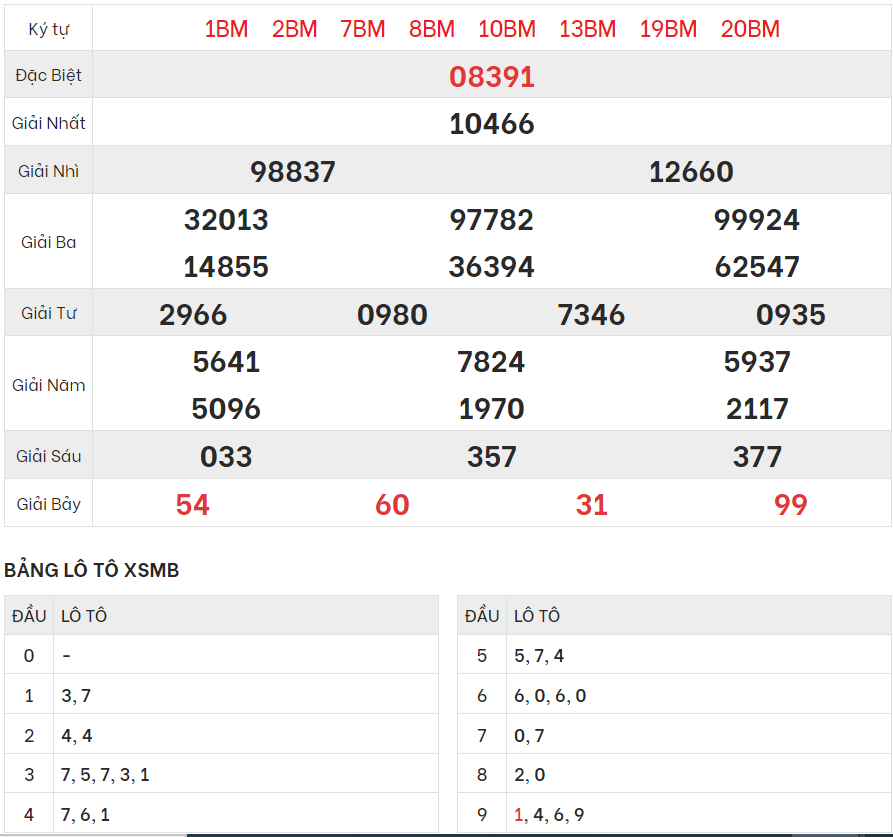Click the special prize number 08391
The width and height of the screenshot is (893, 837).
pyautogui.click(x=491, y=77)
